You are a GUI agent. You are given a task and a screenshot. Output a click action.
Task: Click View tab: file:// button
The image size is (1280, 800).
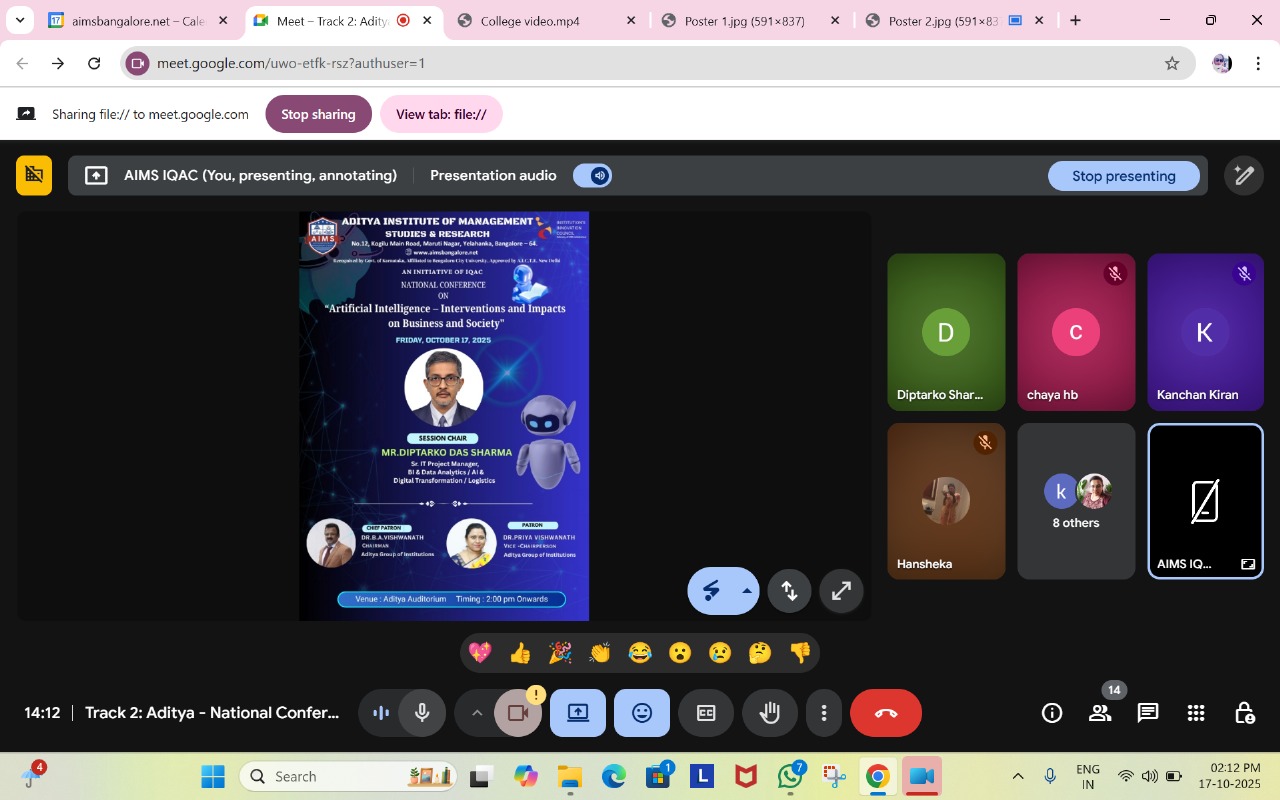point(441,114)
